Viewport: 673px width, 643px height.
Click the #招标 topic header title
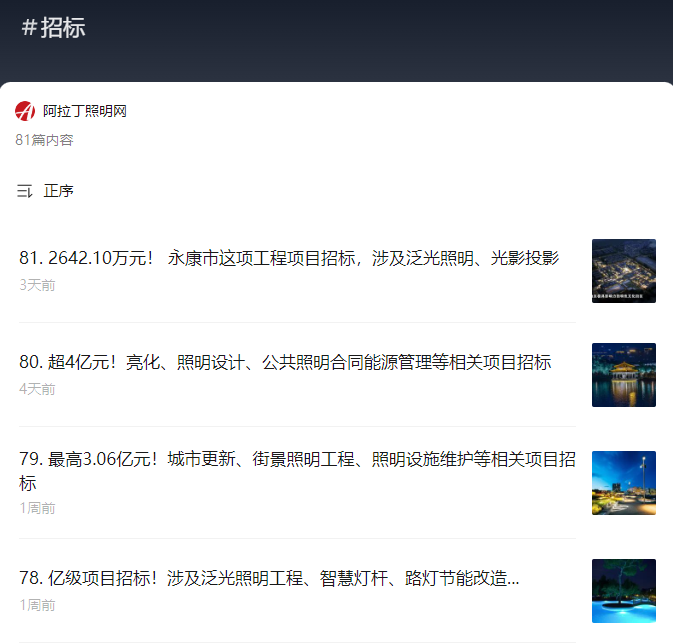click(x=53, y=28)
